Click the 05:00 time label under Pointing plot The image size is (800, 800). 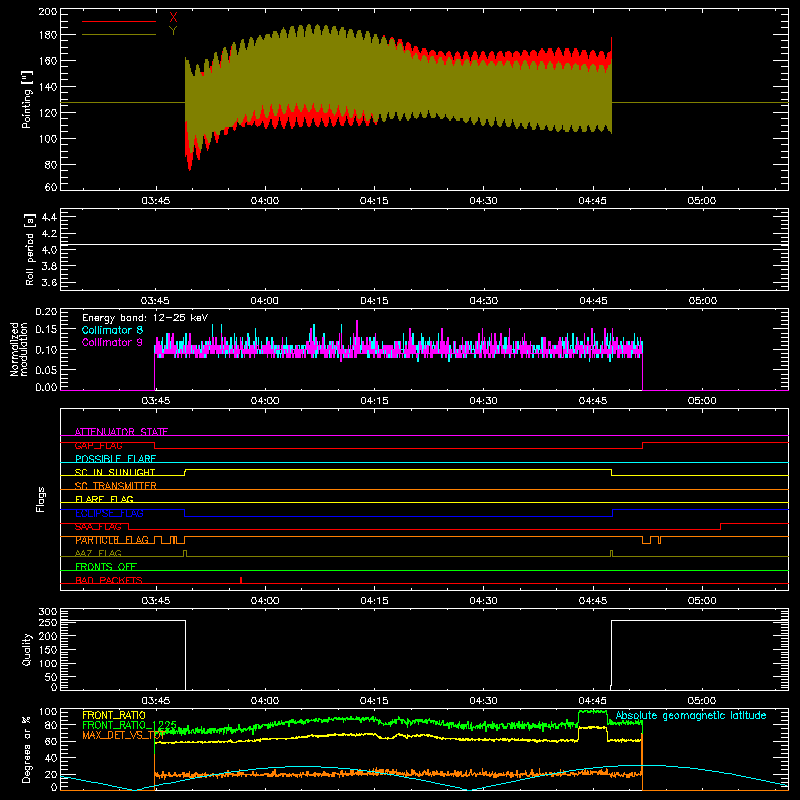(702, 201)
